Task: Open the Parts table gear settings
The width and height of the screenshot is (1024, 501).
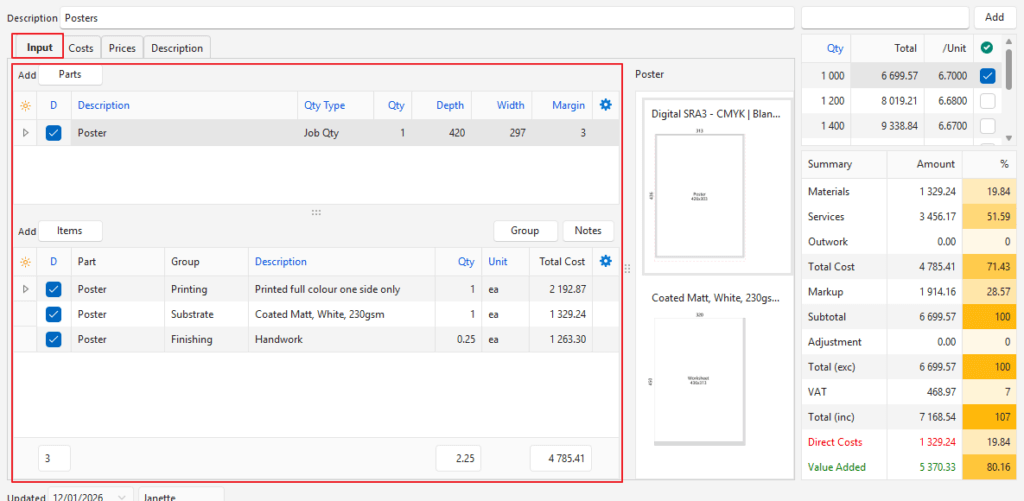Action: click(x=605, y=105)
